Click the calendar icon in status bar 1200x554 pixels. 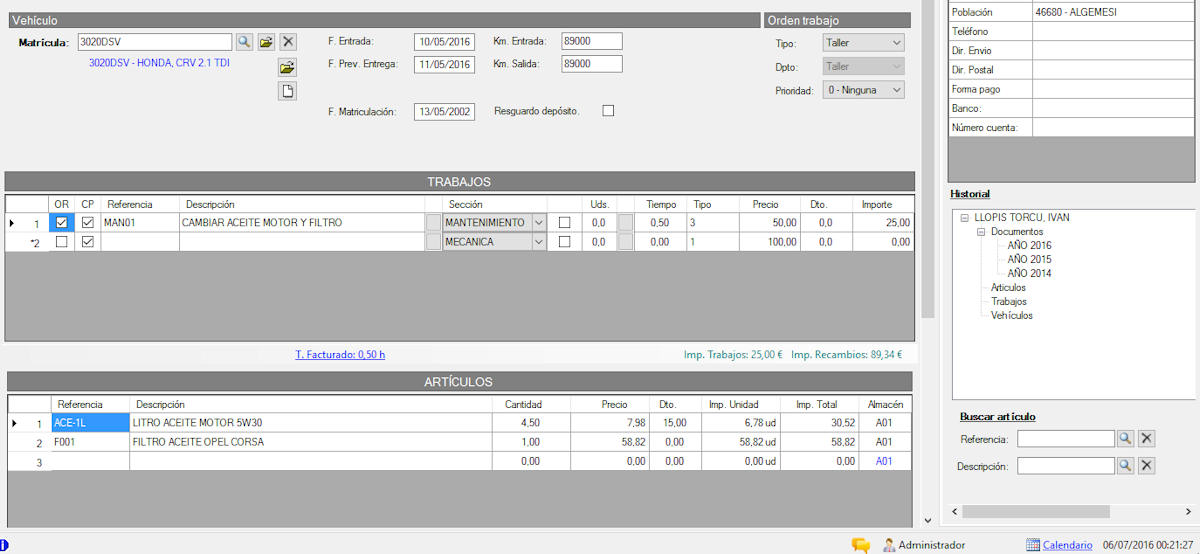[1033, 545]
